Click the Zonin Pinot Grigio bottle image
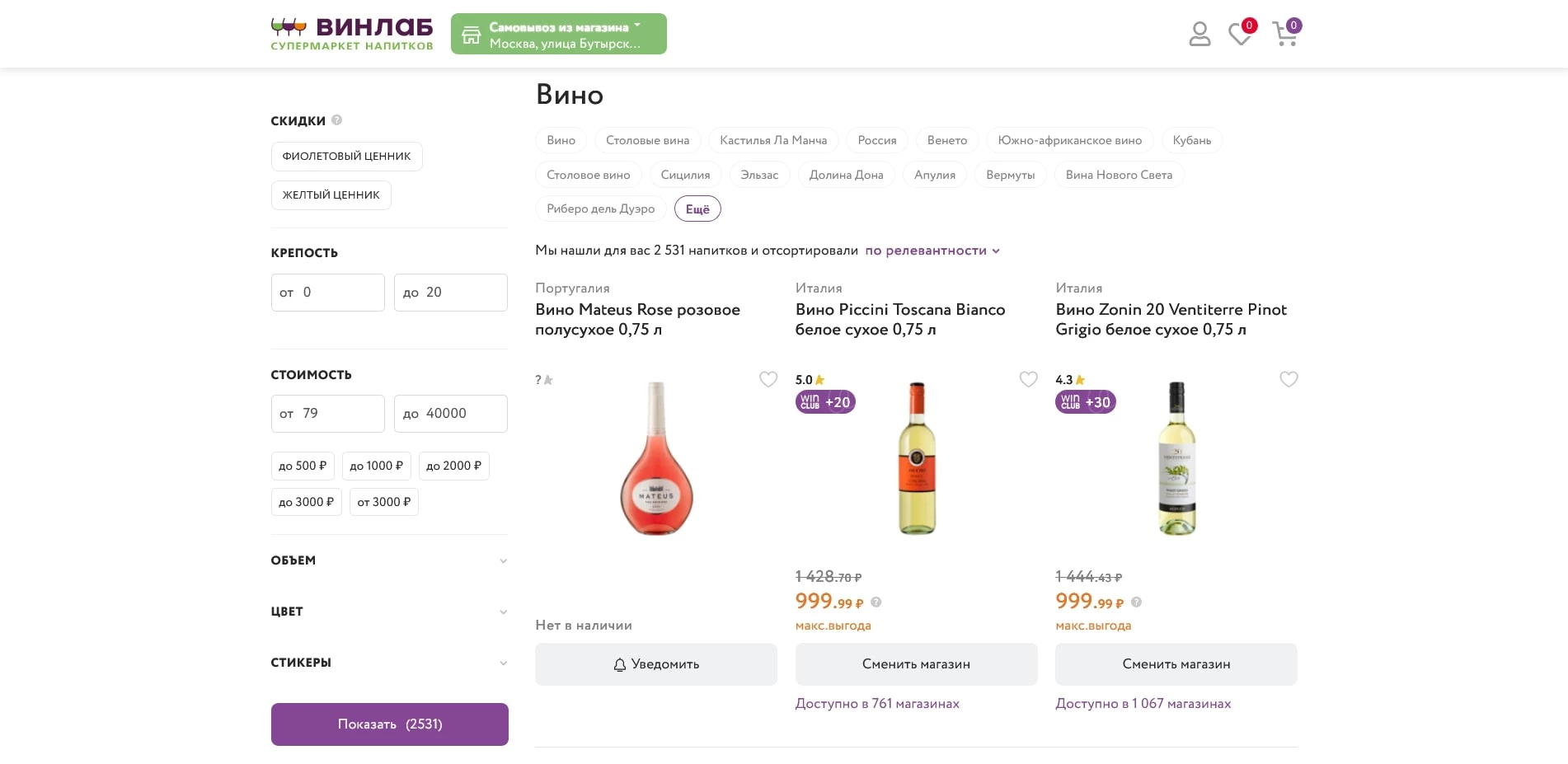Viewport: 1568px width, 764px height. (x=1176, y=458)
